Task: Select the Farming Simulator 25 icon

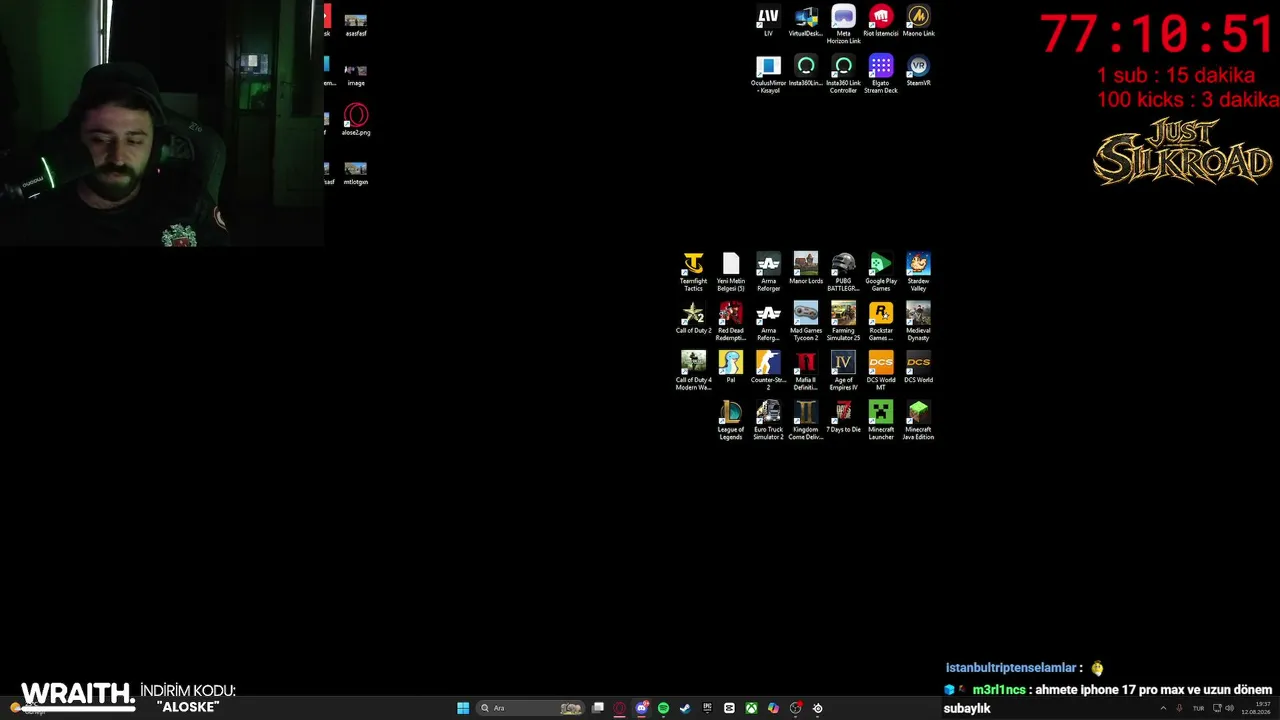Action: [x=843, y=321]
